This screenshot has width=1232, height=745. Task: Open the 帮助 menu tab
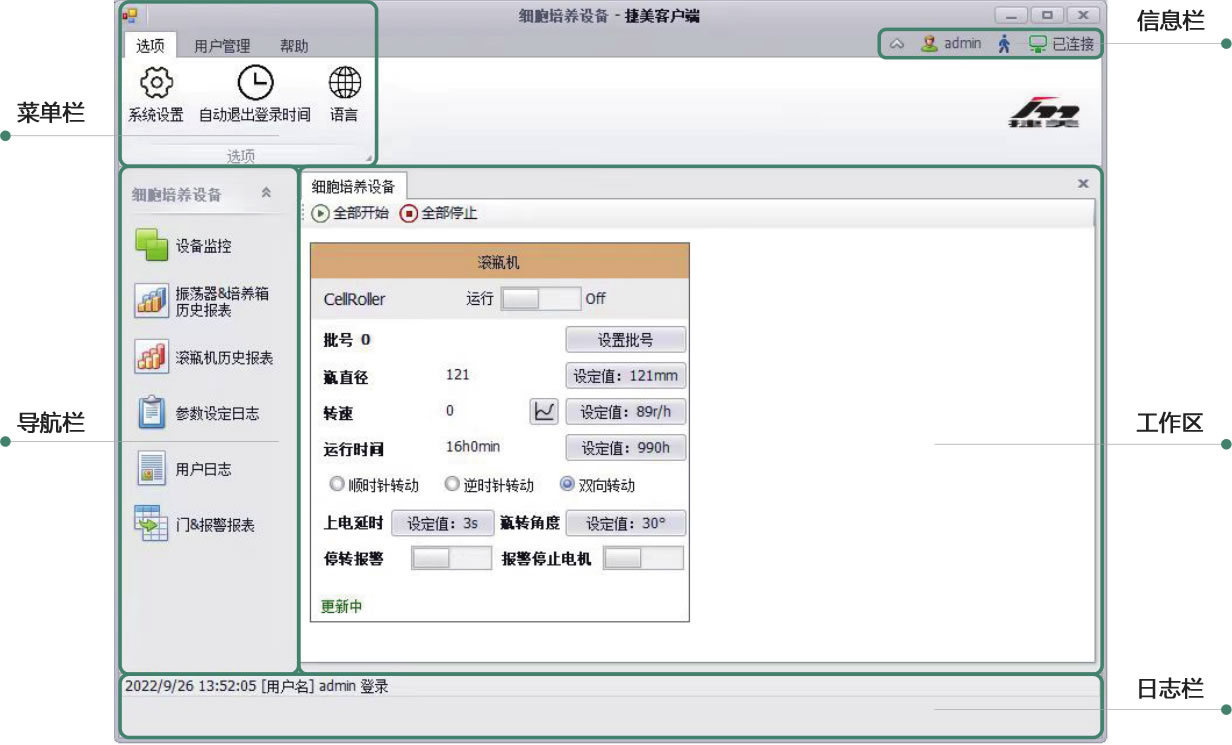294,46
